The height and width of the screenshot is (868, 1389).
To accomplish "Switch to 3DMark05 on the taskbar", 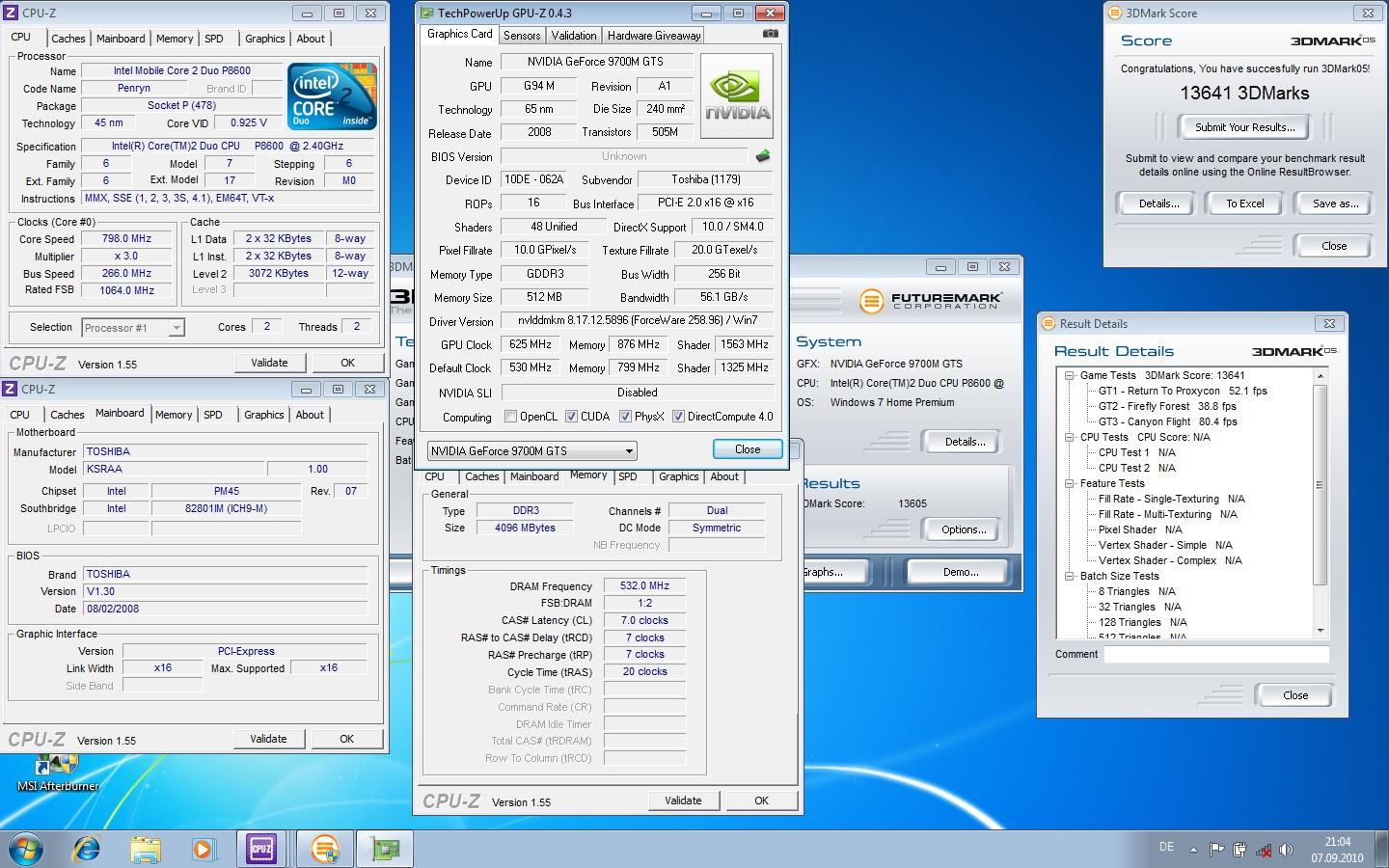I will pos(325,849).
